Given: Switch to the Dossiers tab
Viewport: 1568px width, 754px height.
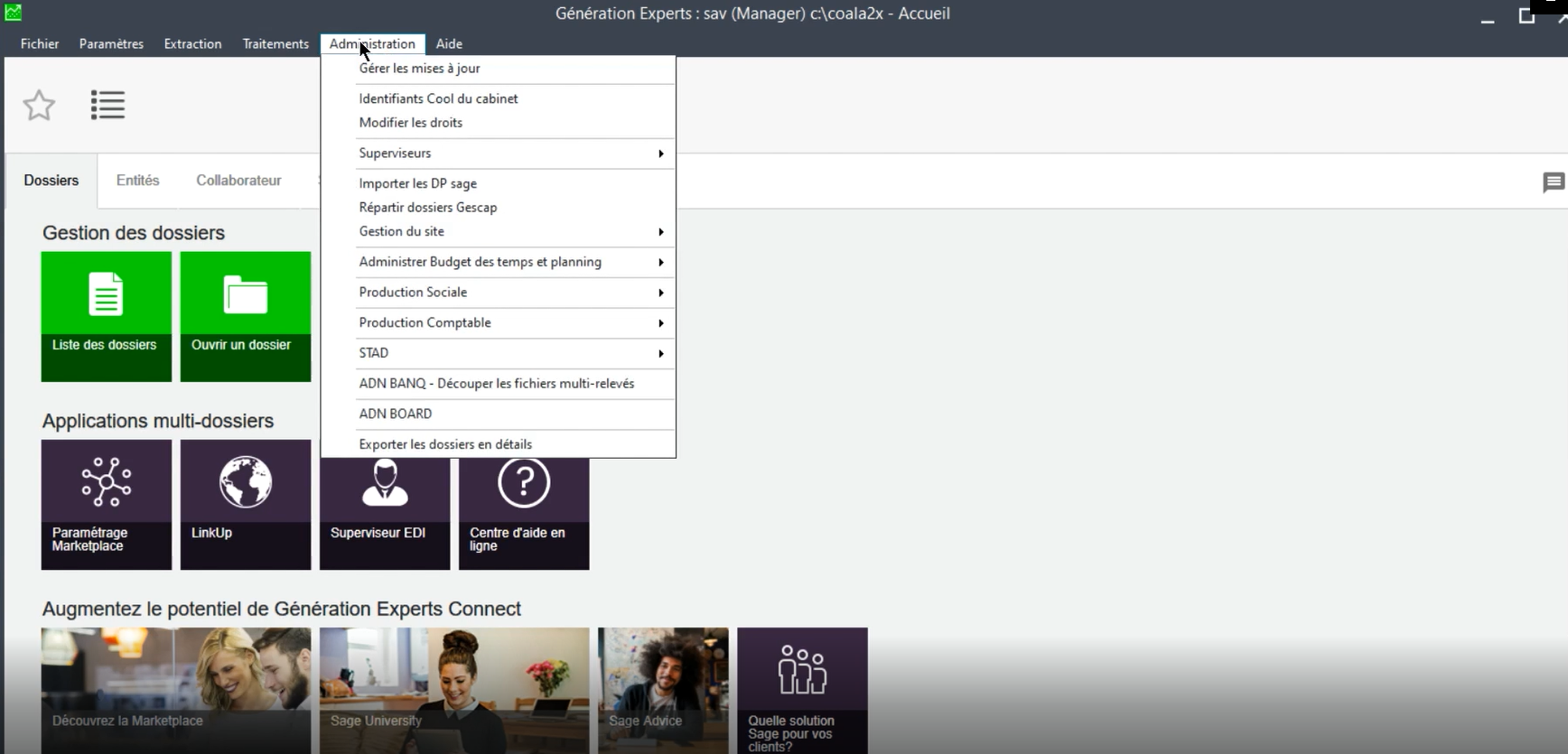Looking at the screenshot, I should tap(51, 181).
